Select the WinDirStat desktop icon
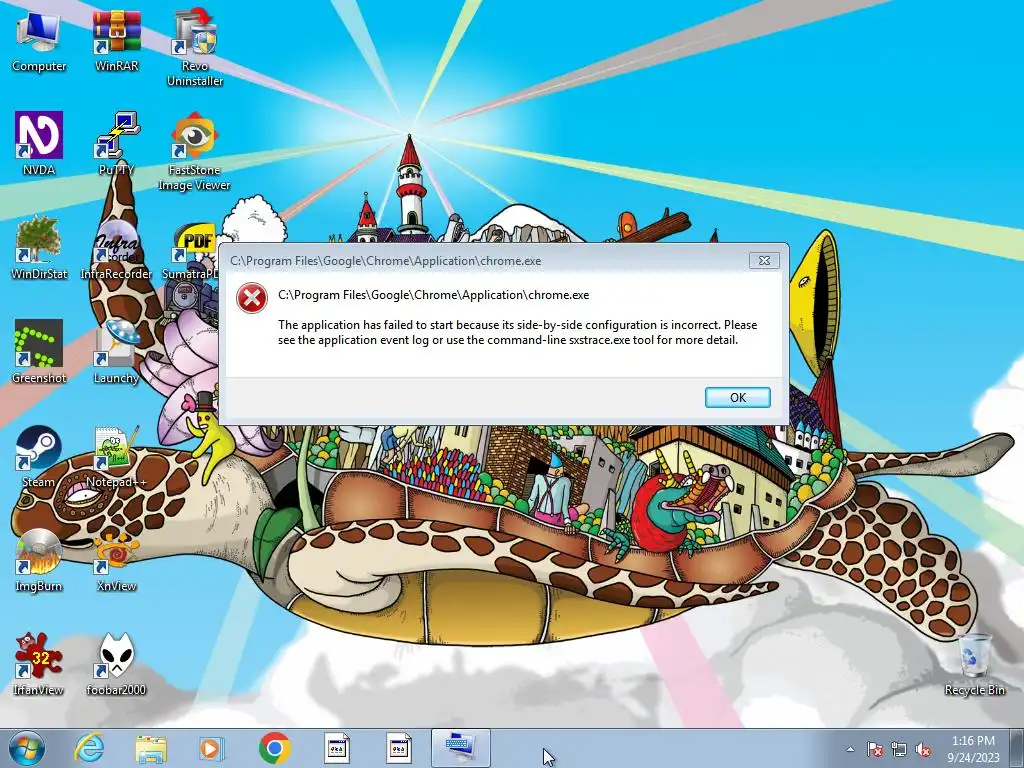This screenshot has width=1024, height=768. pyautogui.click(x=39, y=248)
